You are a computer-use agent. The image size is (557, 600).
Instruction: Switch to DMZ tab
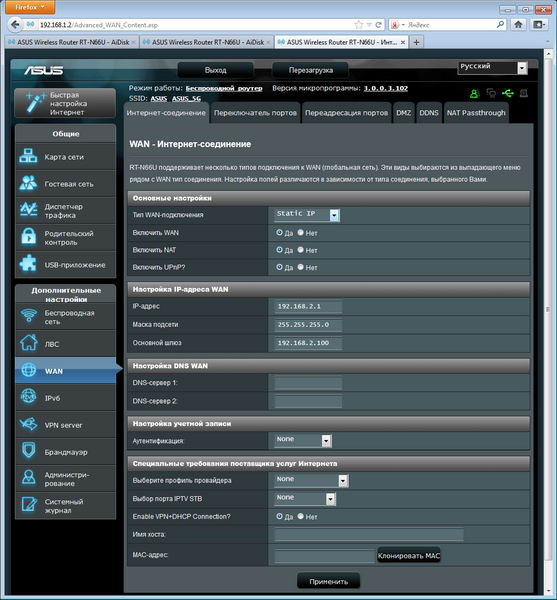(x=404, y=113)
